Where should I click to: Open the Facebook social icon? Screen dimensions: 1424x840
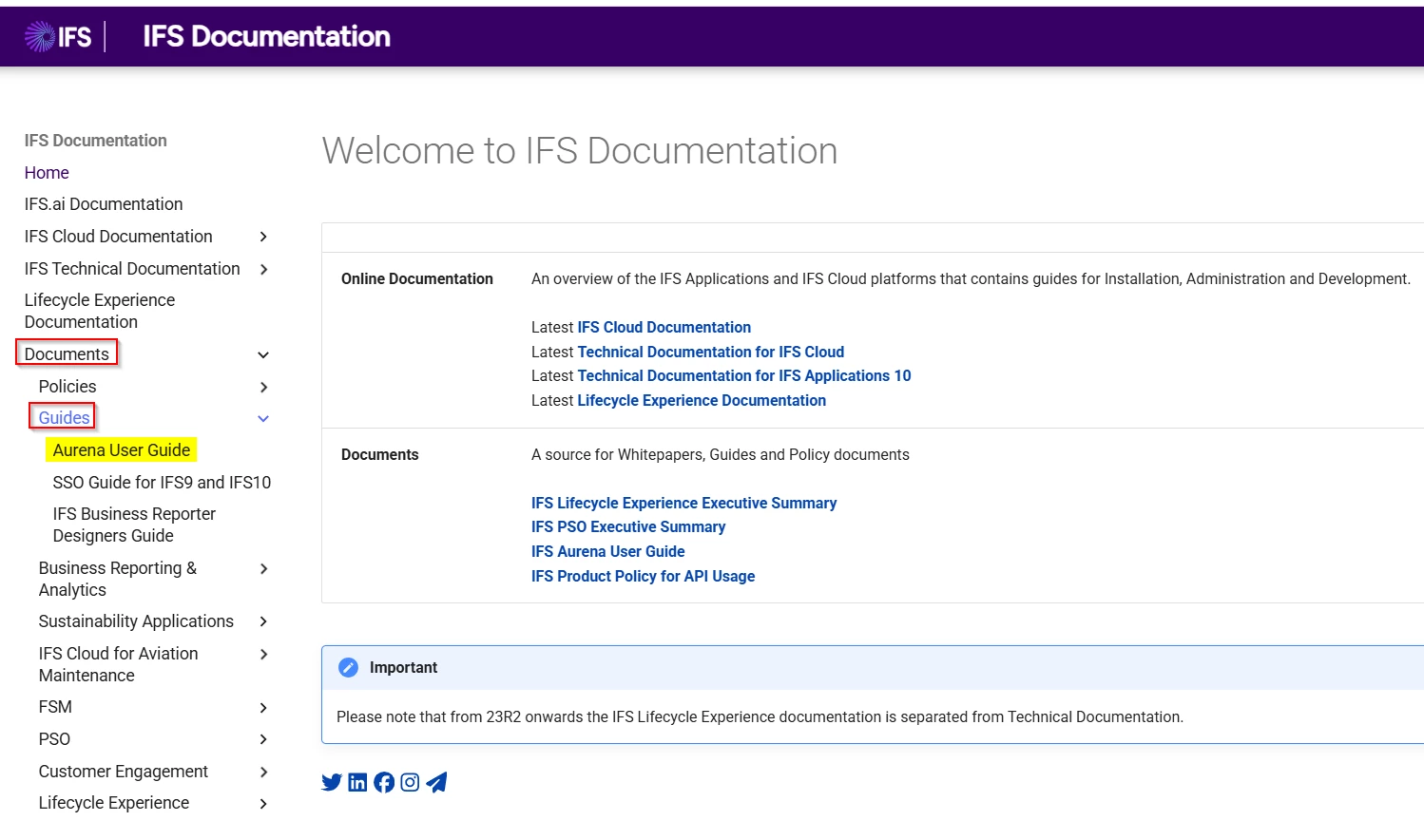point(384,782)
